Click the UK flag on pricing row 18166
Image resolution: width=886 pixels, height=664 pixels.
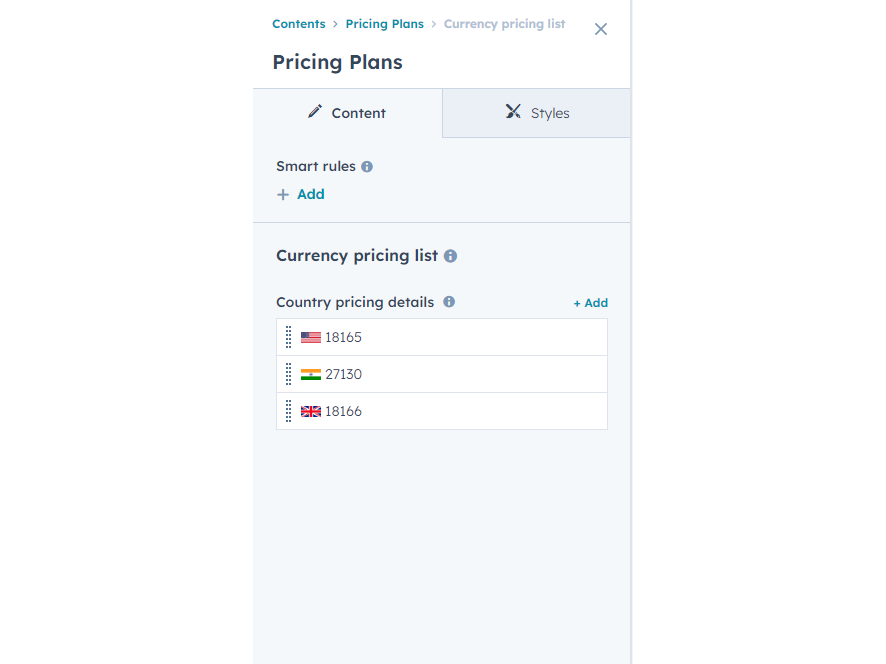tap(310, 410)
